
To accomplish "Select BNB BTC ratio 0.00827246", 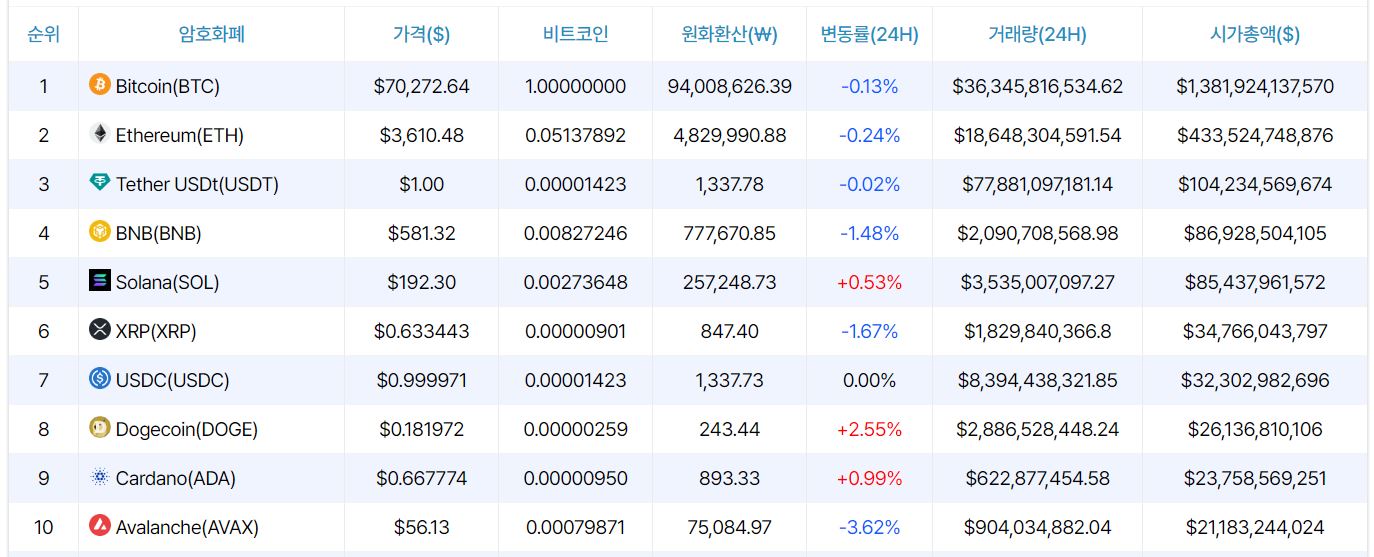I will (576, 233).
